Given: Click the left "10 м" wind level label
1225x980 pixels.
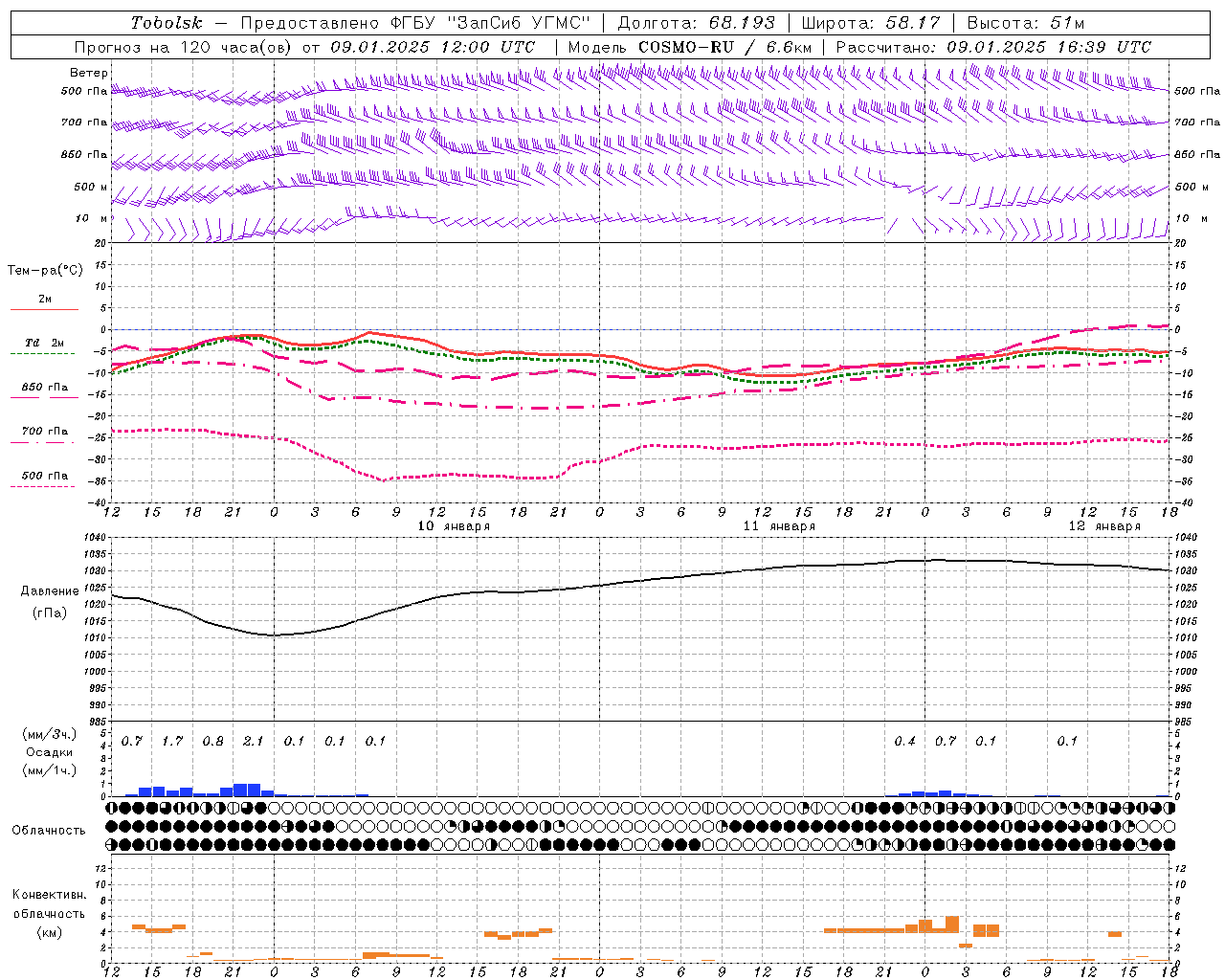Looking at the screenshot, I should point(92,218).
